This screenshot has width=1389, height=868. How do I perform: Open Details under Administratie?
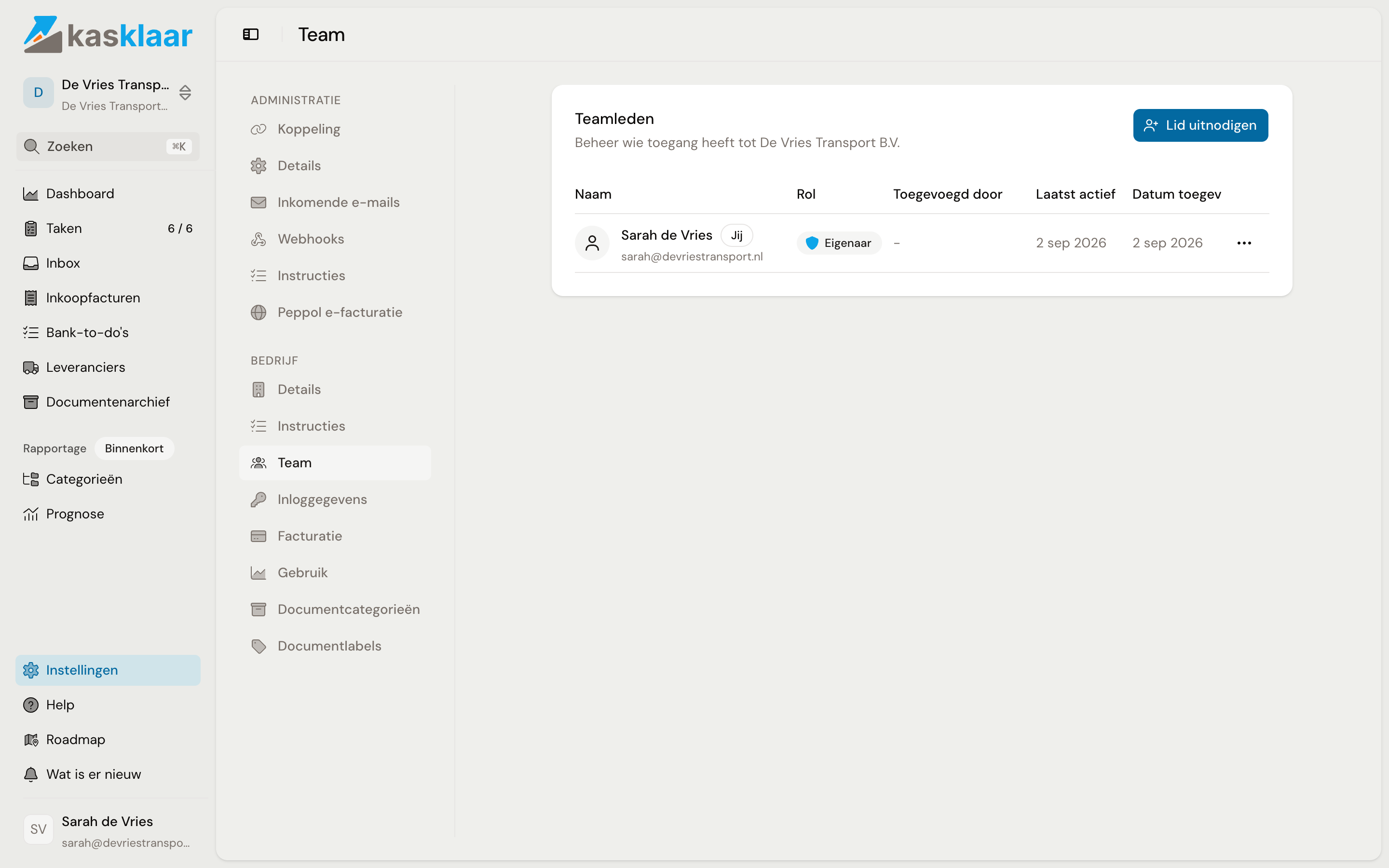click(x=335, y=166)
